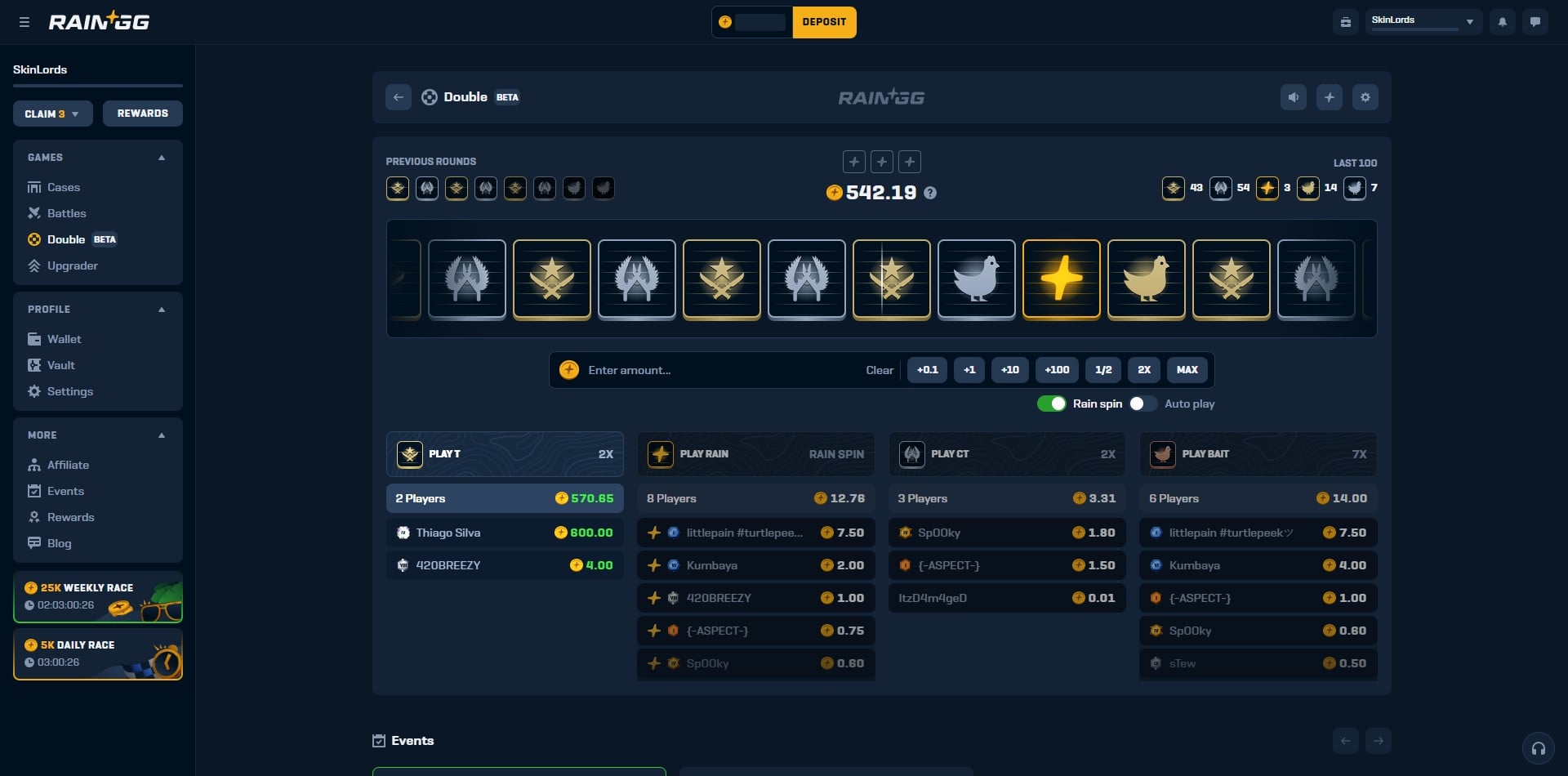
Task: Add +0.1 to bet
Action: [927, 370]
